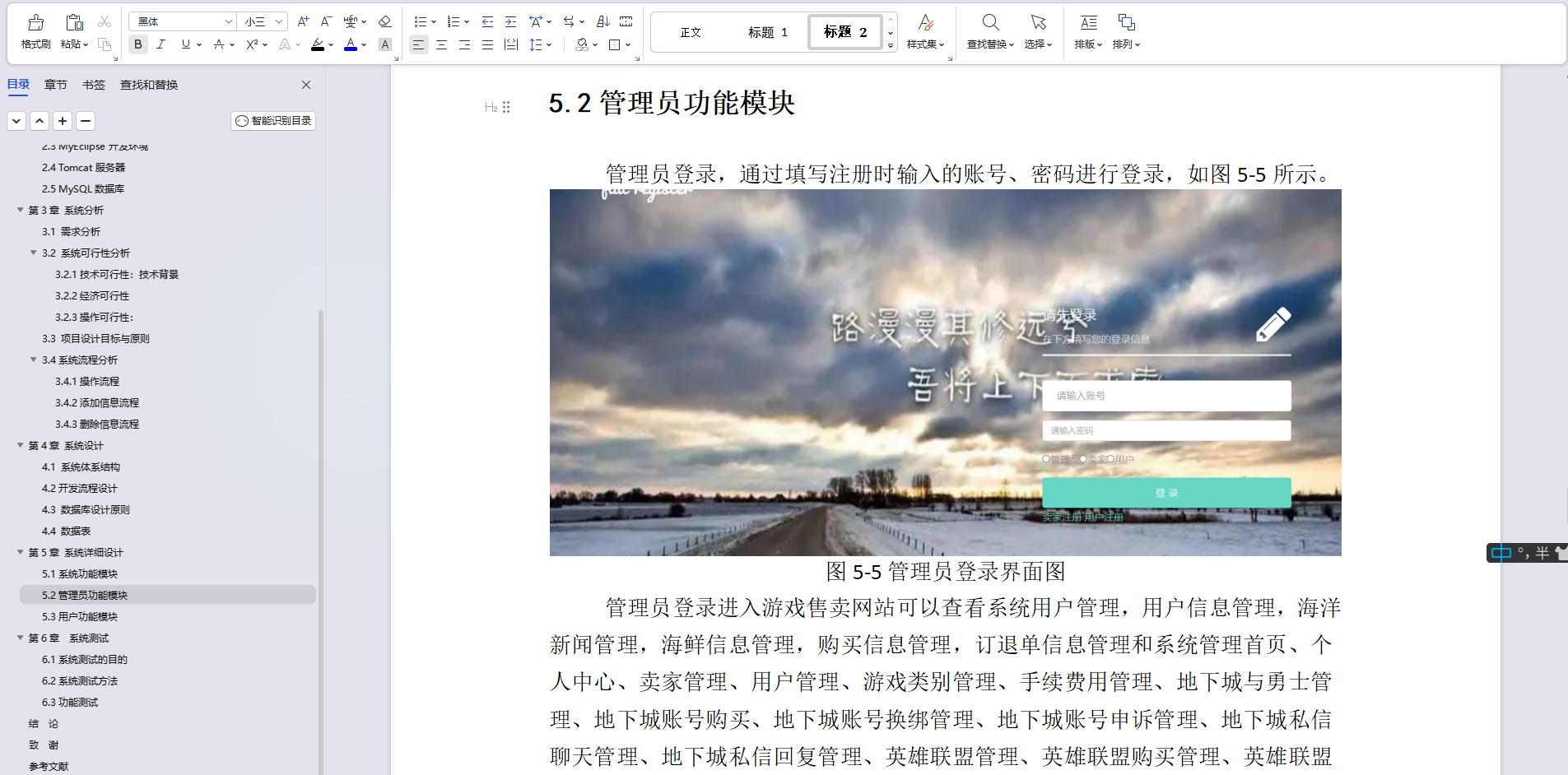Click the numbered list icon

[x=454, y=21]
